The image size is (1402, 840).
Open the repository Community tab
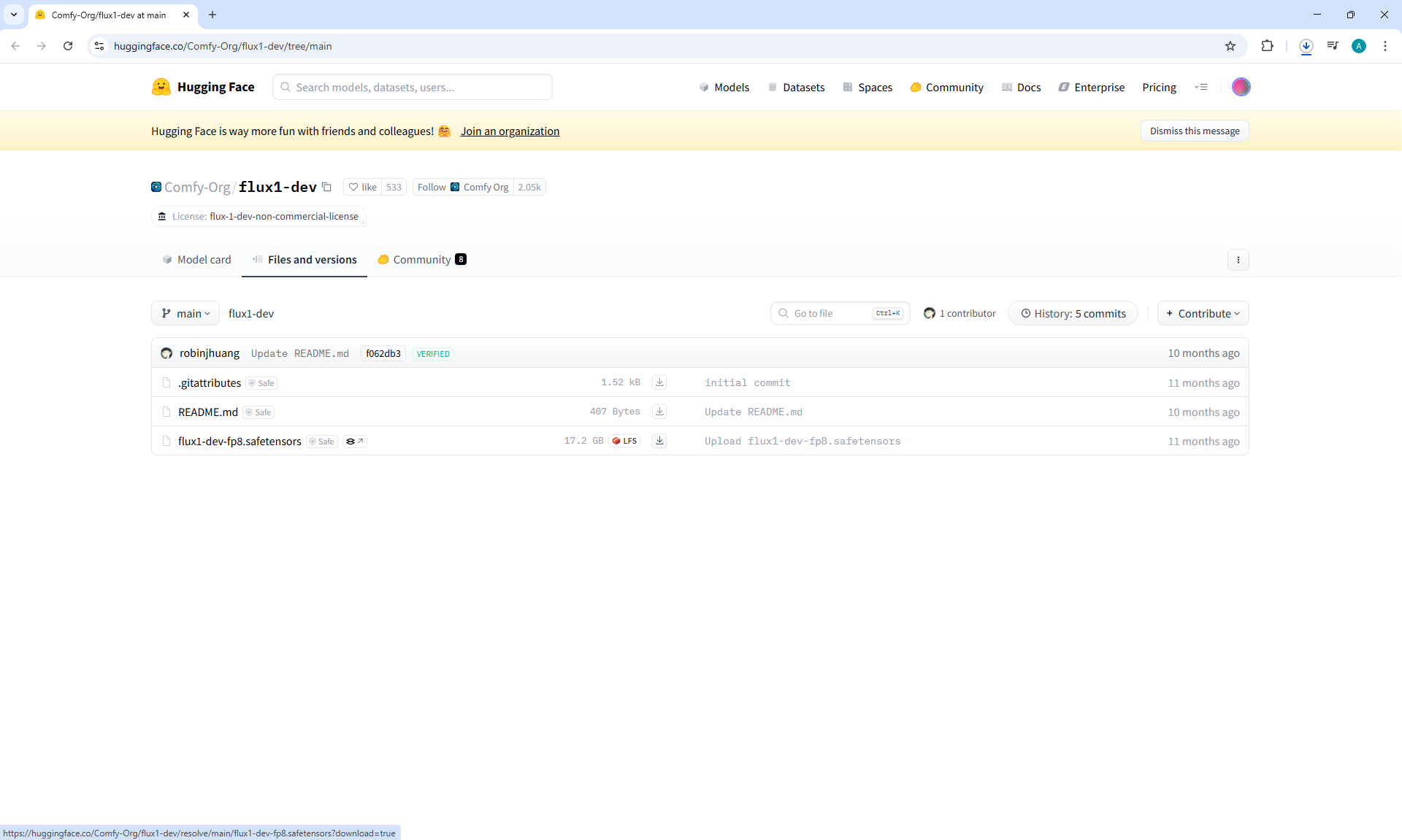pos(422,260)
